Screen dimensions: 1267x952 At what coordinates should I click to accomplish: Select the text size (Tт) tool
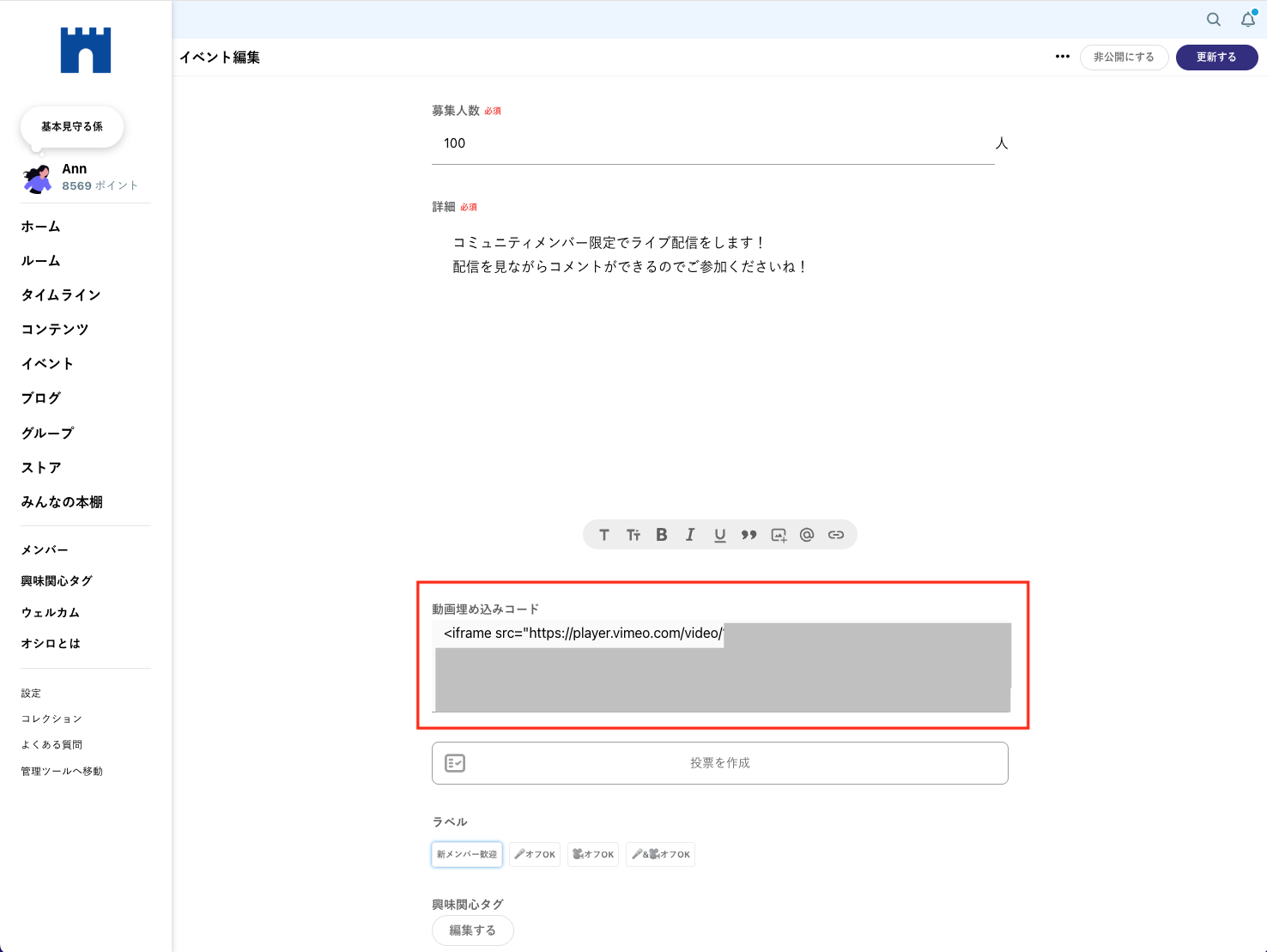[633, 535]
